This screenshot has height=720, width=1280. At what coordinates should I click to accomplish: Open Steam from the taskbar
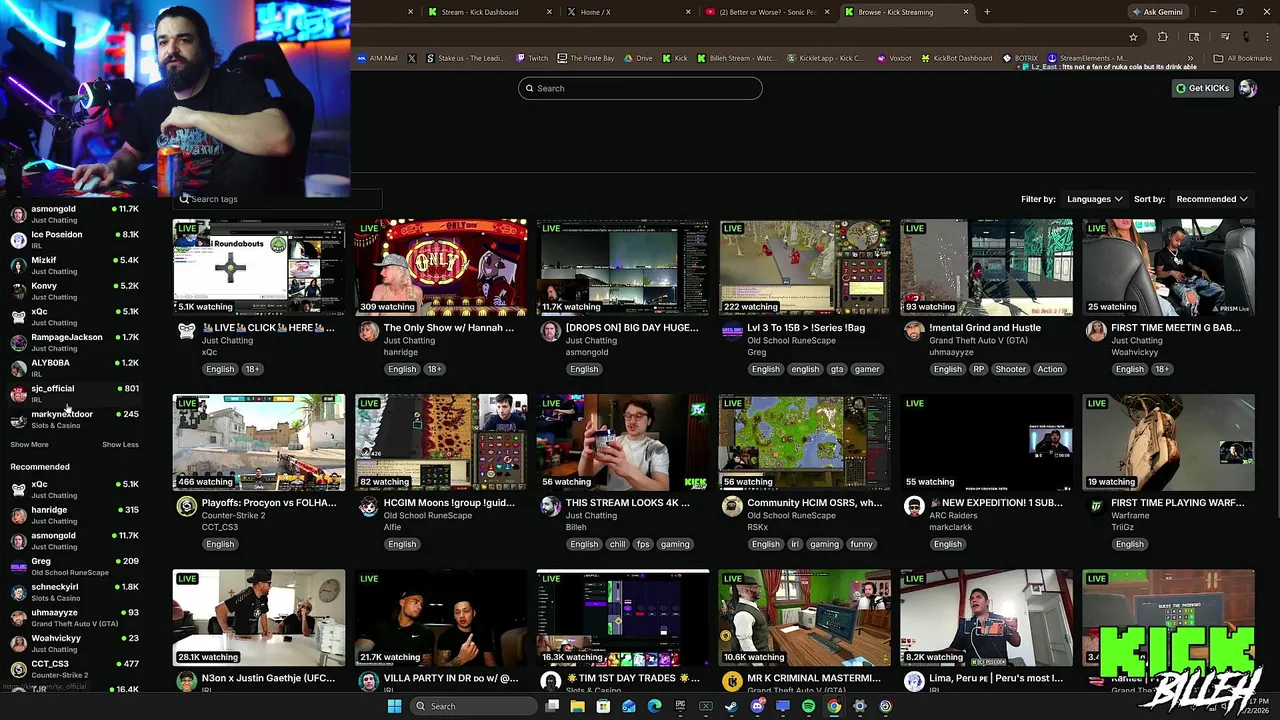click(731, 706)
